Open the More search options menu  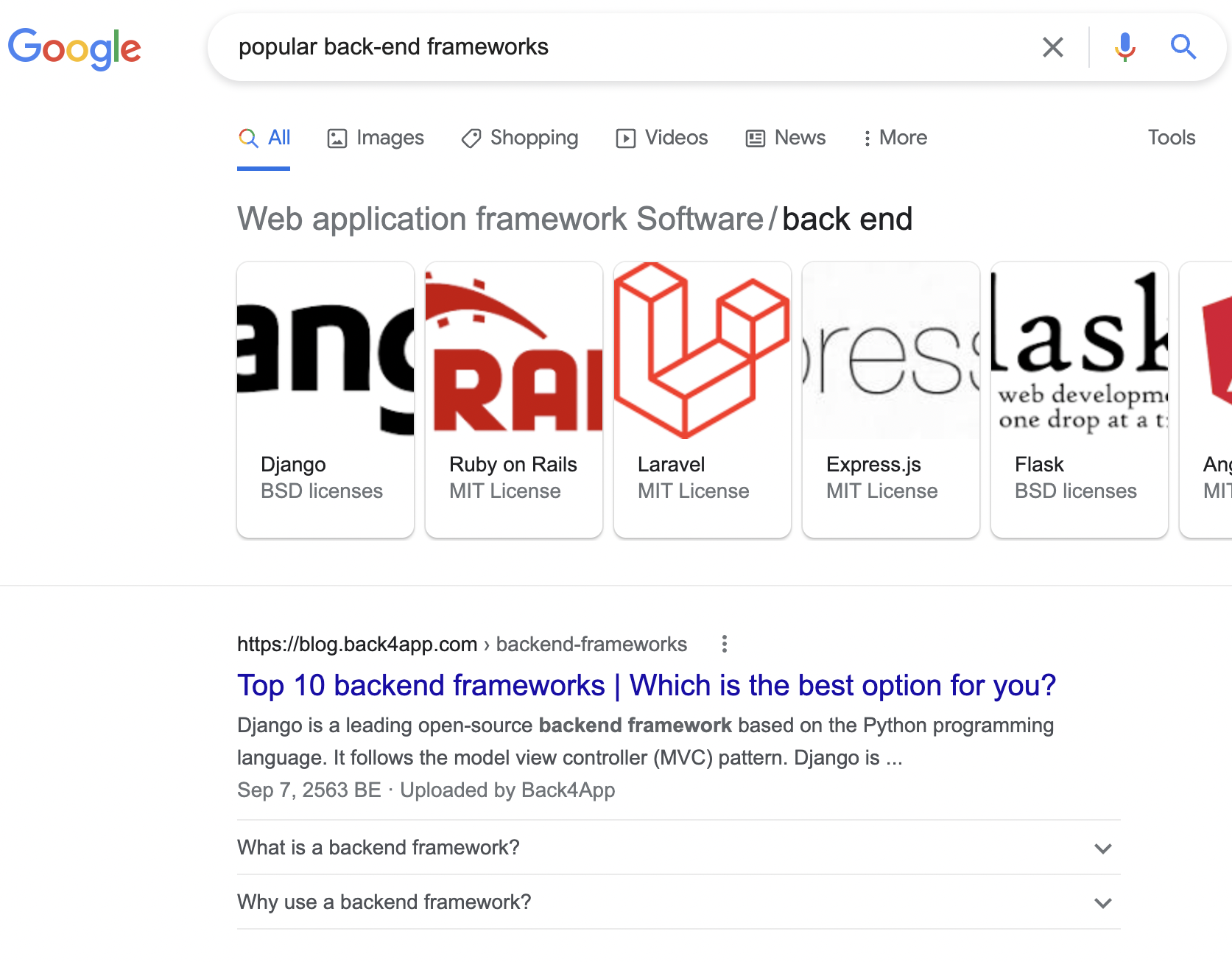[895, 138]
